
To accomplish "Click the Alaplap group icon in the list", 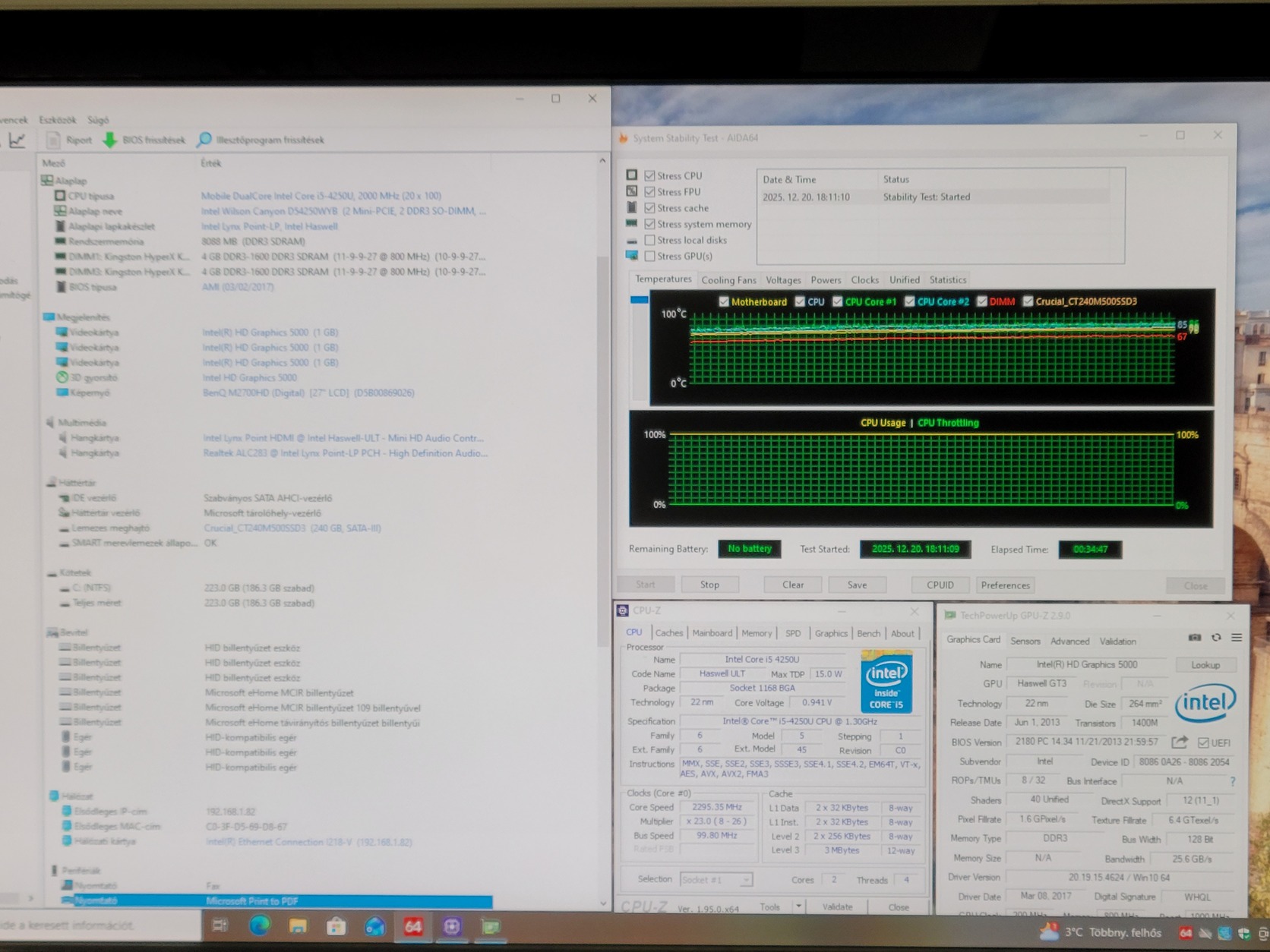I will [47, 181].
